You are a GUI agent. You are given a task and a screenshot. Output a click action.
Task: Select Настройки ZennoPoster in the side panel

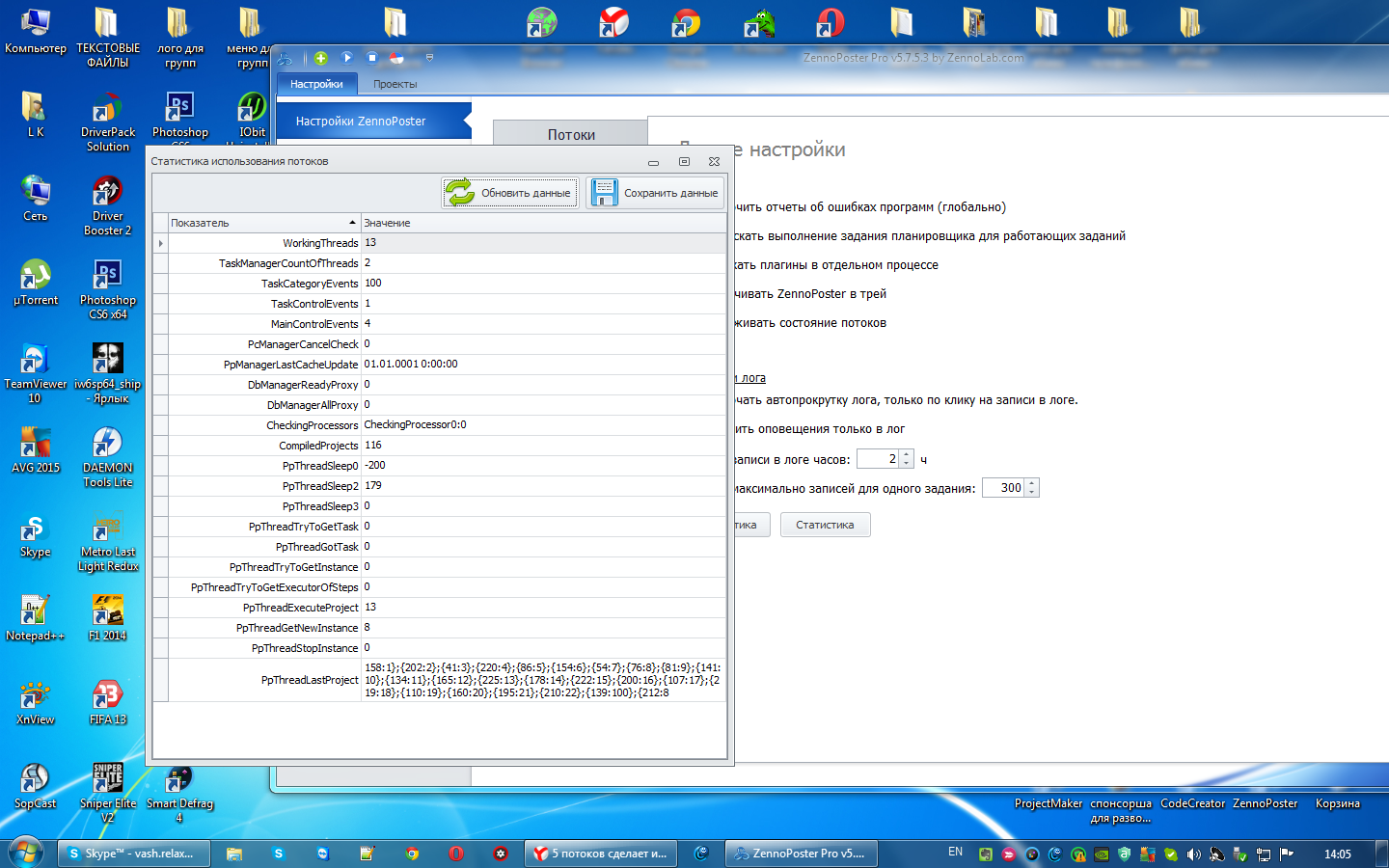[374, 122]
